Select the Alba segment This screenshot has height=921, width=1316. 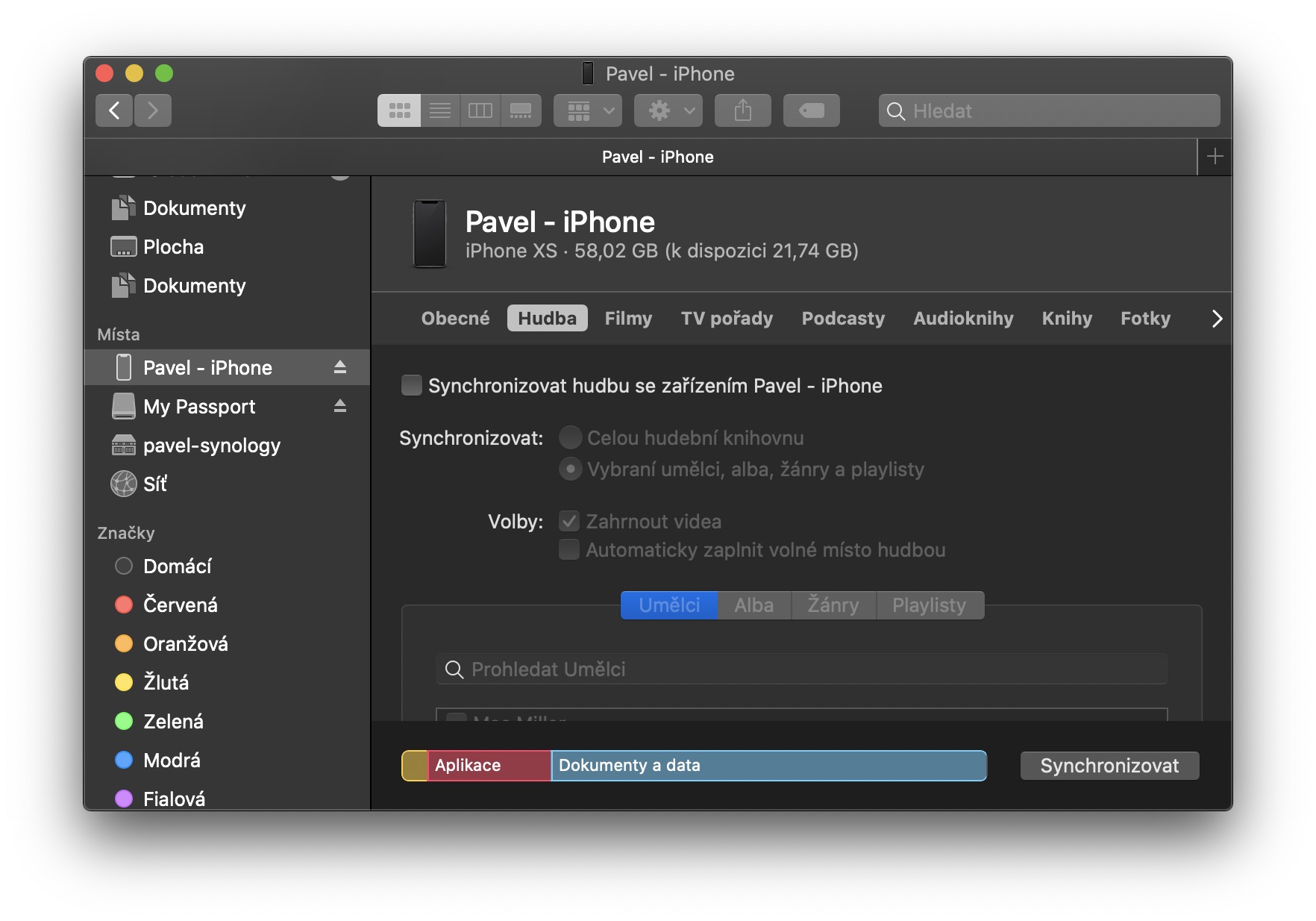pyautogui.click(x=753, y=605)
